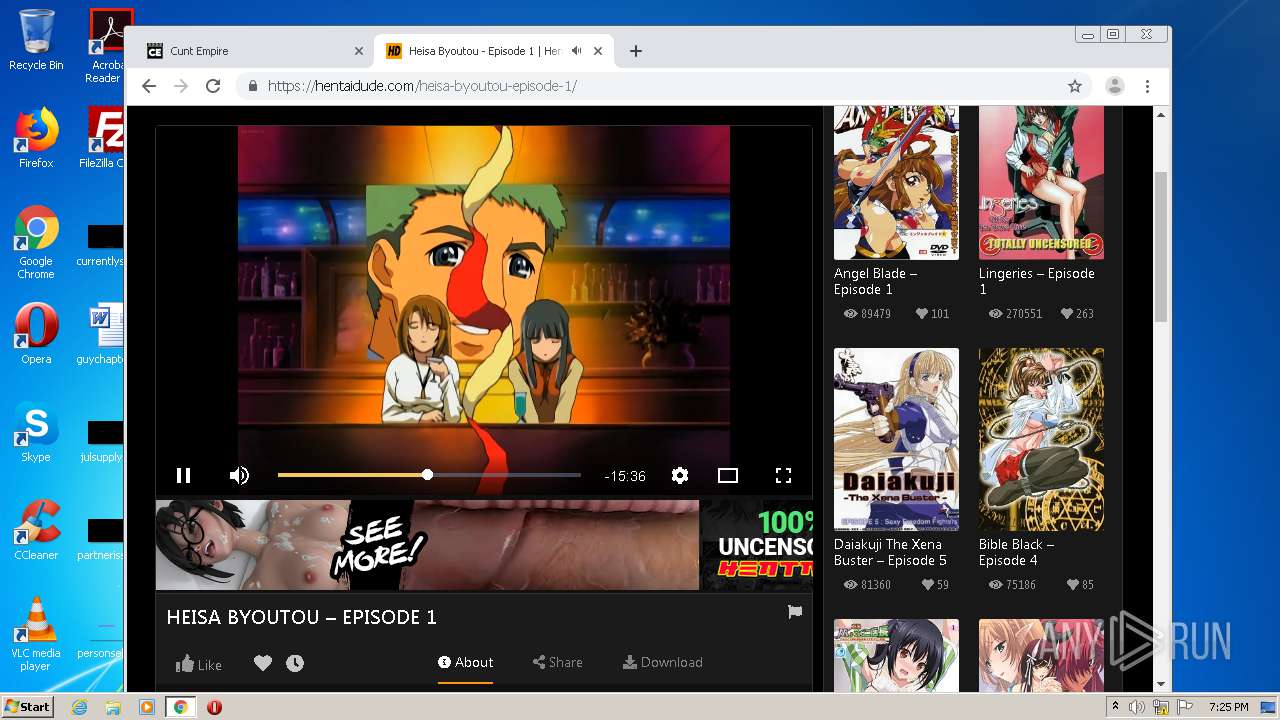Open Bible Black – Episode 4 link
This screenshot has width=1280, height=720.
point(1016,552)
